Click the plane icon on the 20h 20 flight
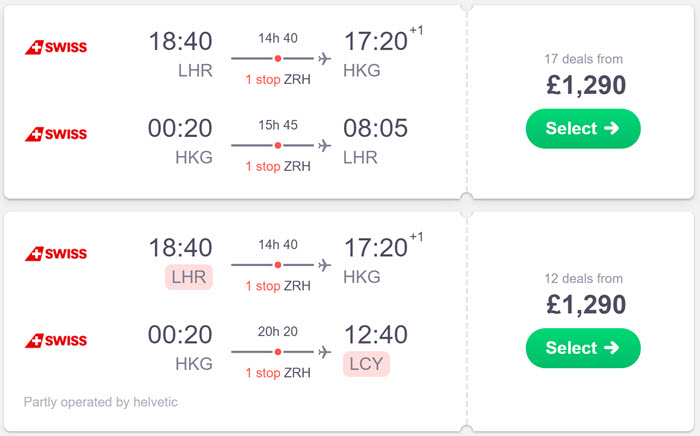 [325, 352]
